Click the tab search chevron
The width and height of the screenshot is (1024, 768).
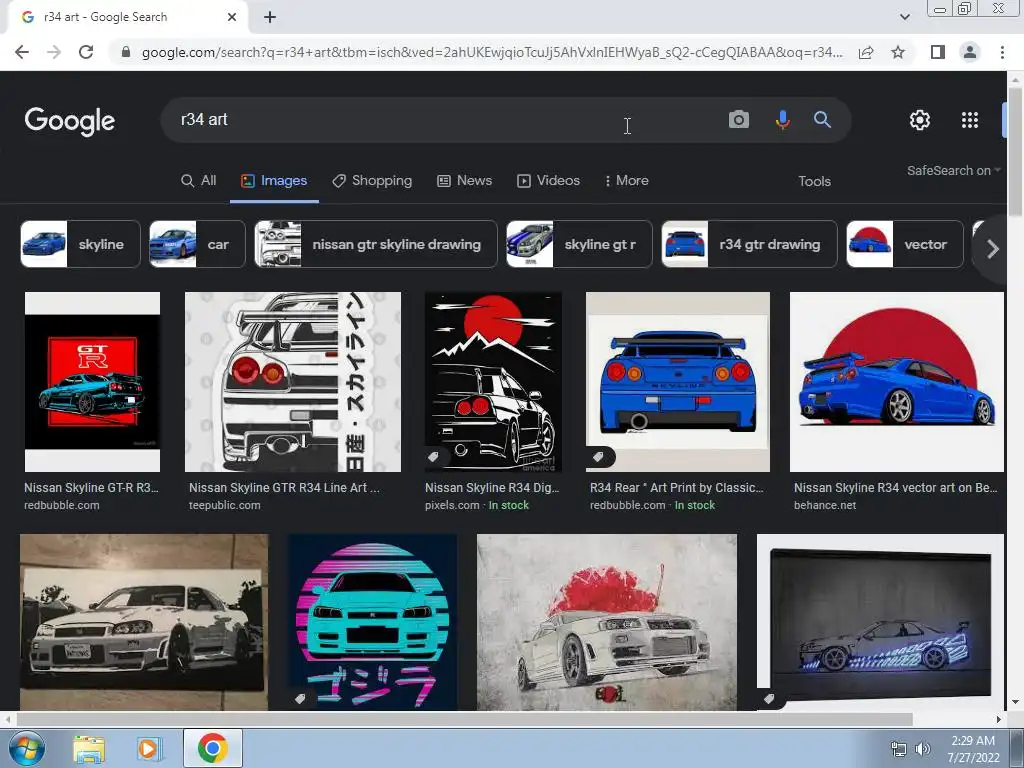904,17
